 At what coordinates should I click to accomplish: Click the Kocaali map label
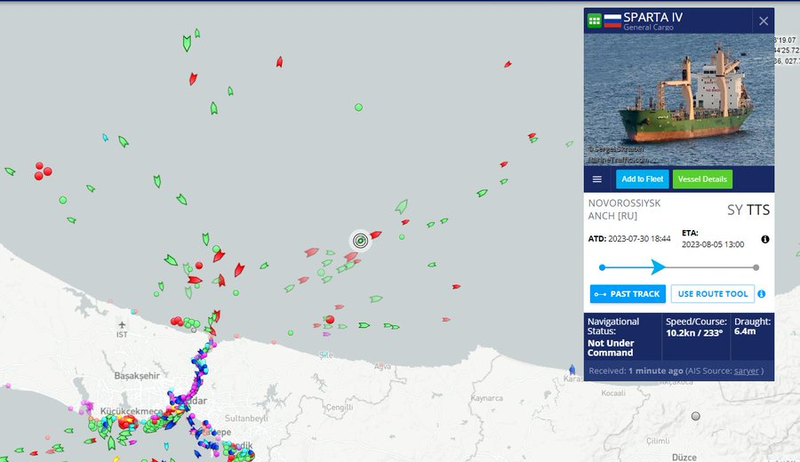(x=613, y=393)
